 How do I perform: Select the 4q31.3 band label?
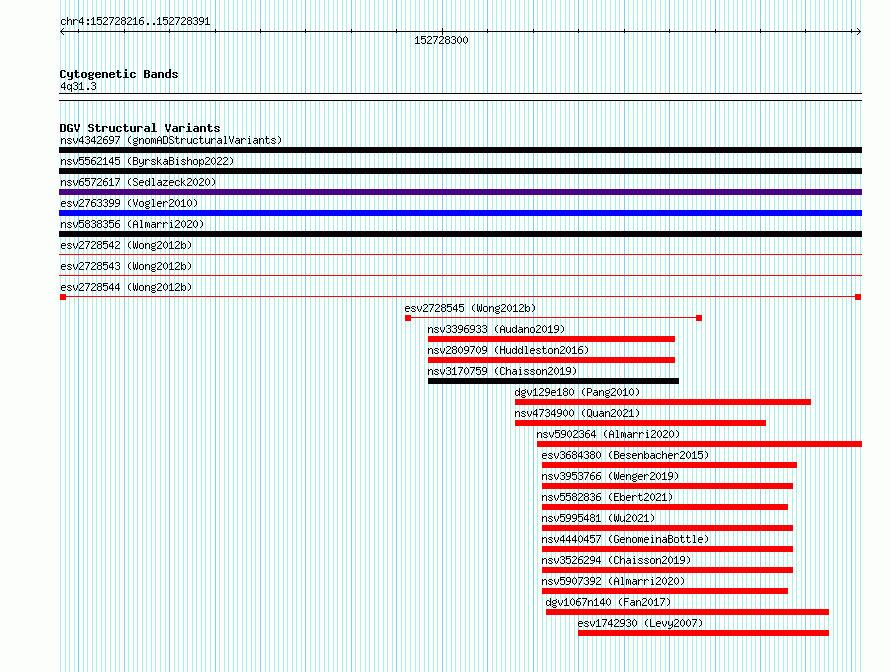[78, 87]
